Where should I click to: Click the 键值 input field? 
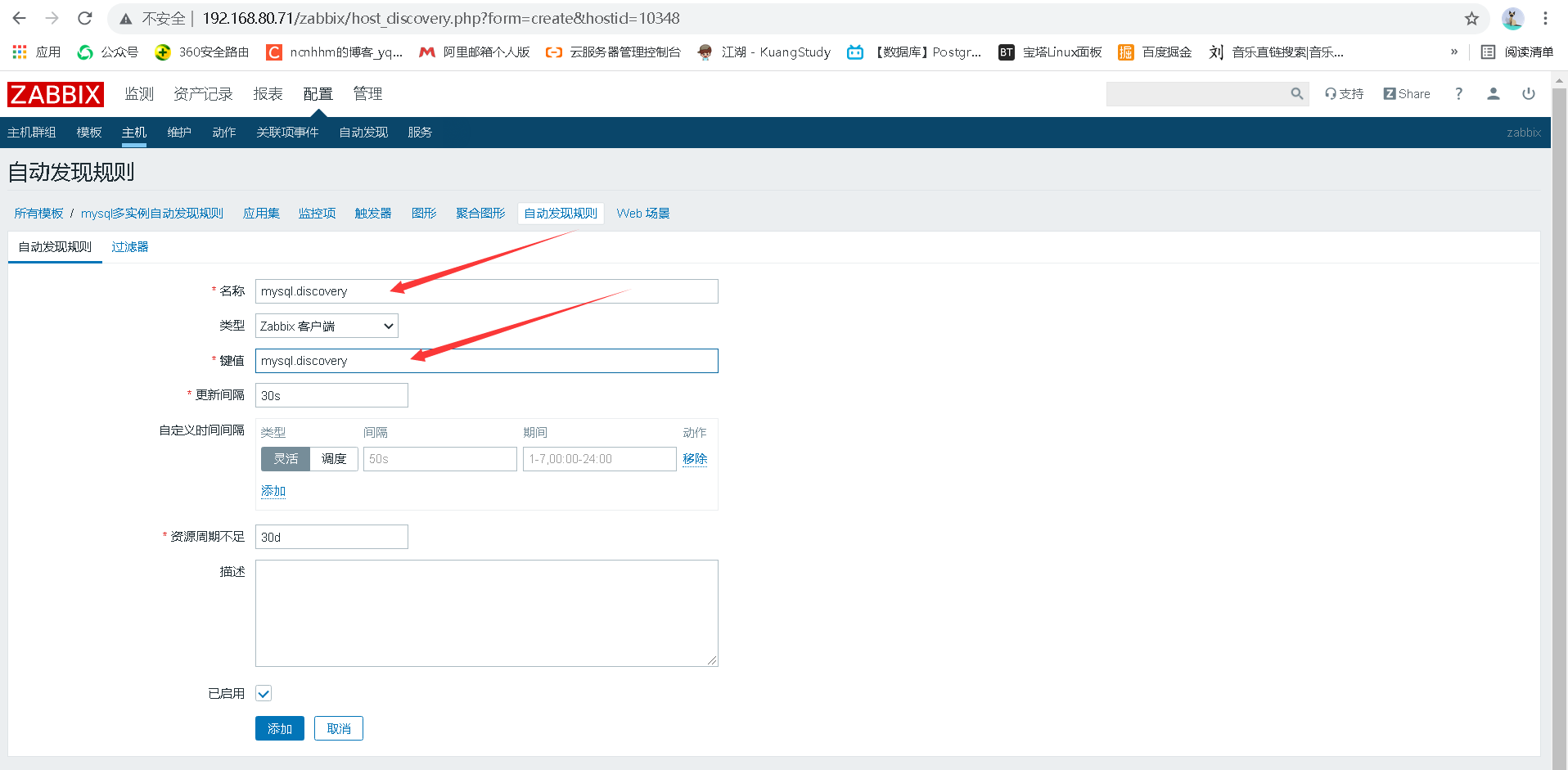coord(487,361)
